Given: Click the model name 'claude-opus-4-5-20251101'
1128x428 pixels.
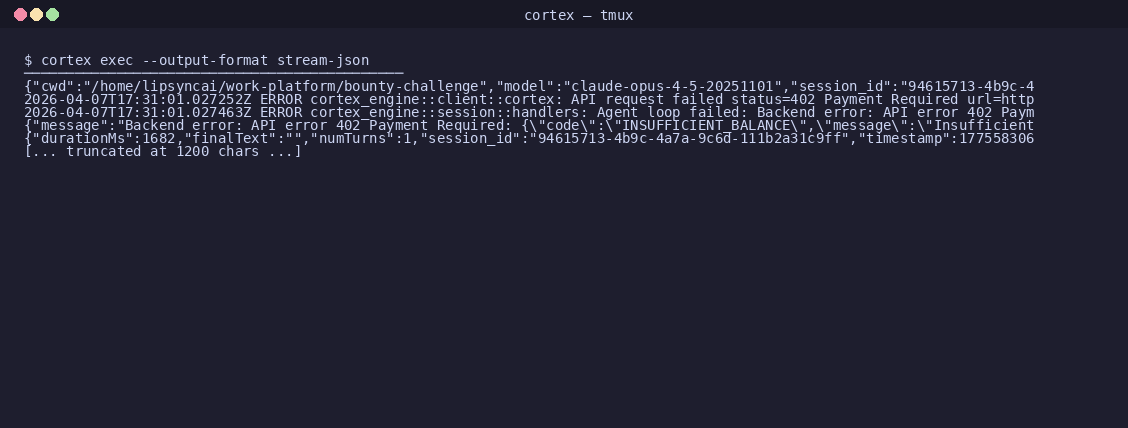Looking at the screenshot, I should 673,86.
